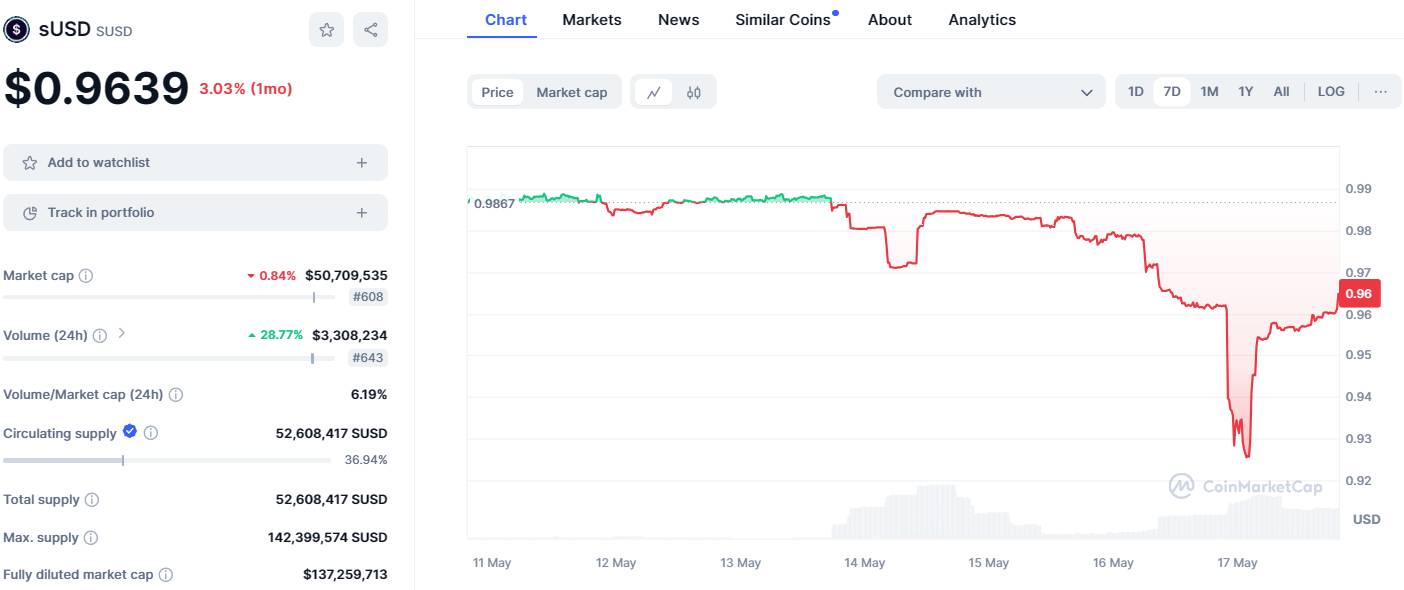This screenshot has width=1404, height=590.
Task: Open the Analytics tab
Action: pyautogui.click(x=982, y=19)
